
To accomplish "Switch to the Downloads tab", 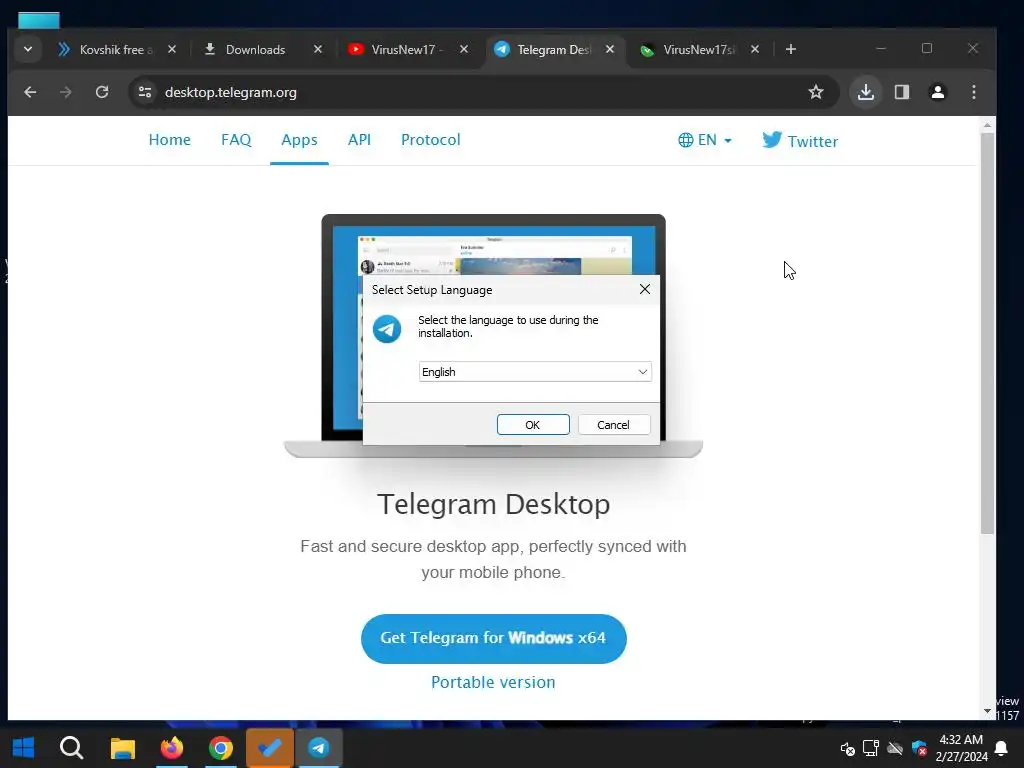I will coord(255,50).
